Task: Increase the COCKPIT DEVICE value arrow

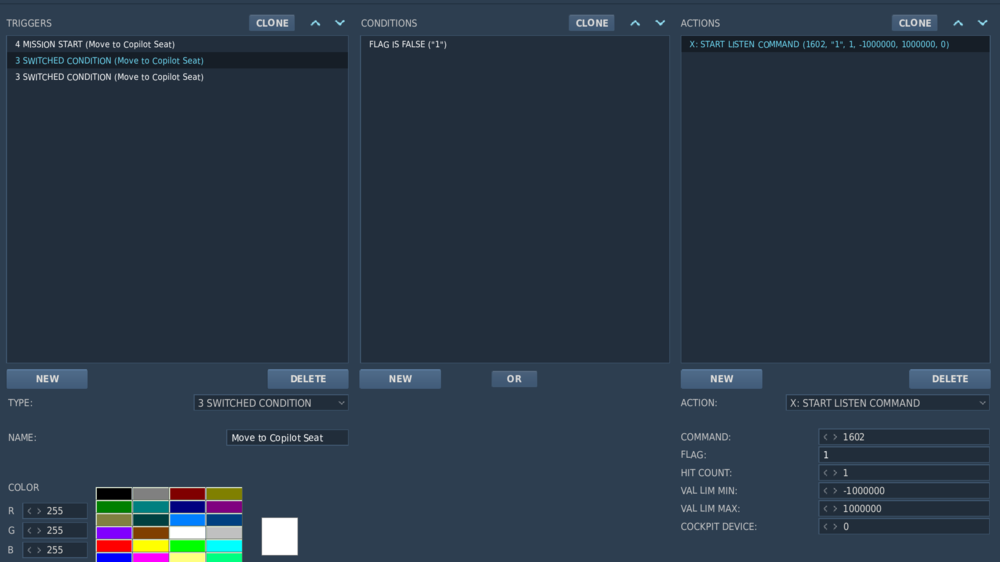Action: click(x=835, y=526)
